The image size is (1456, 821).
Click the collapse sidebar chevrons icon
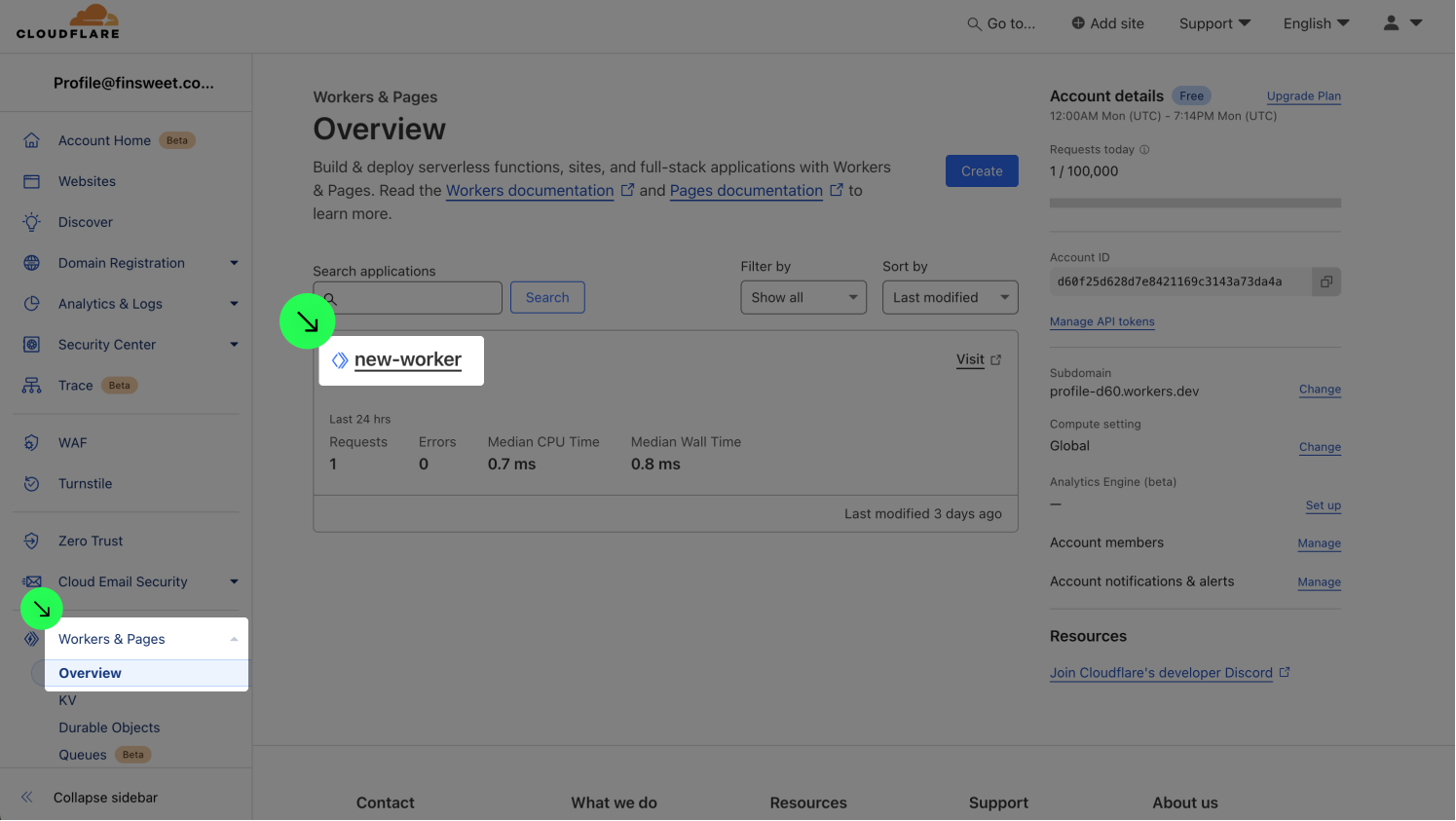coord(27,798)
